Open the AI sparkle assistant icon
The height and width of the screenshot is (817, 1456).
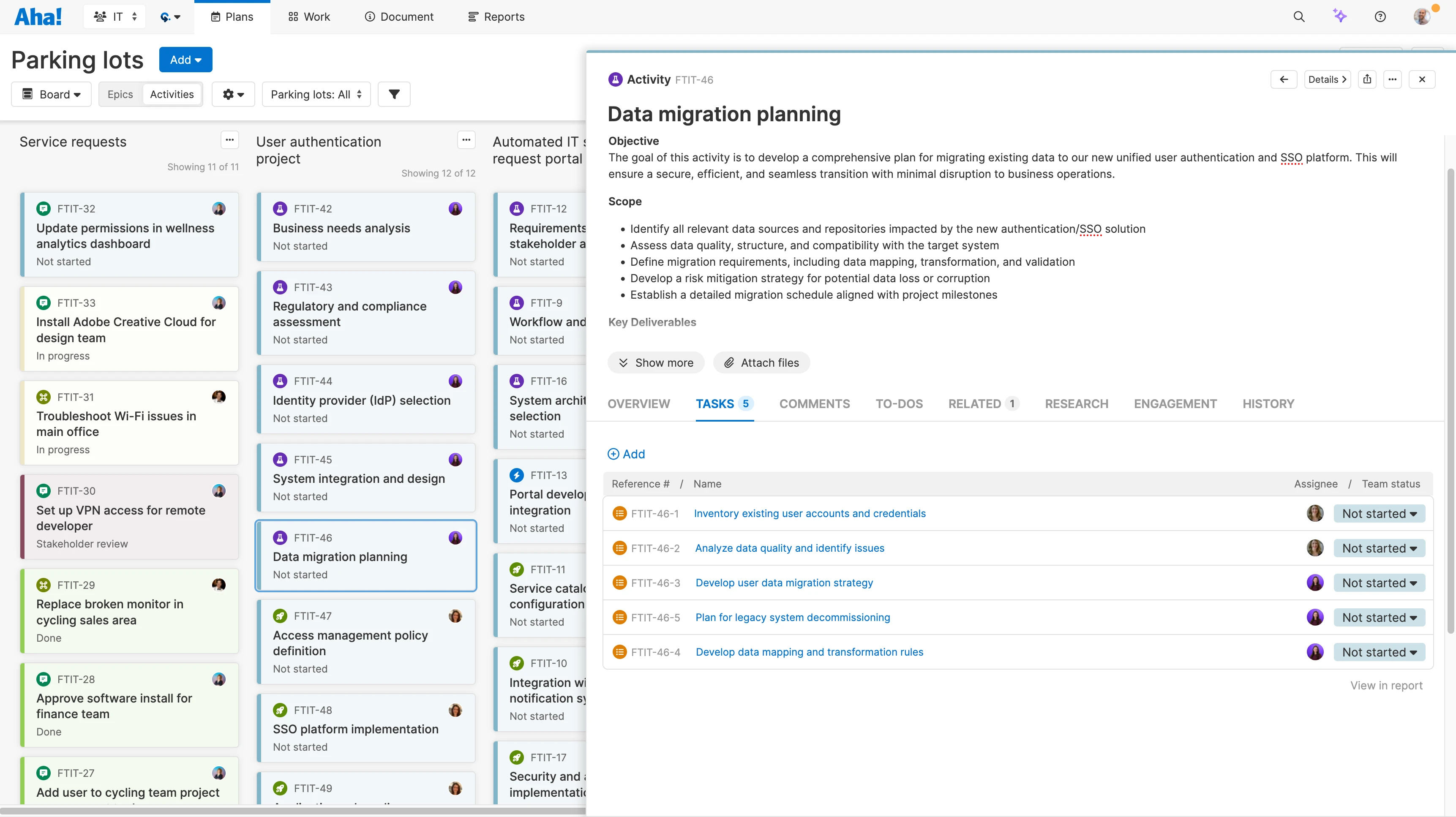(1339, 16)
